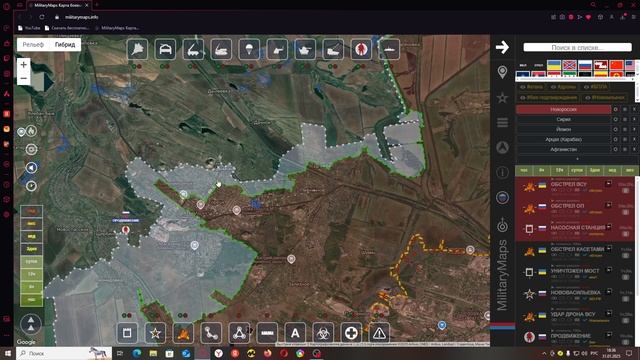The width and height of the screenshot is (640, 360).
Task: Tick the checkbox for НАСОСНАЯ СТАНЦИЯ event
Action: pyautogui.click(x=625, y=234)
